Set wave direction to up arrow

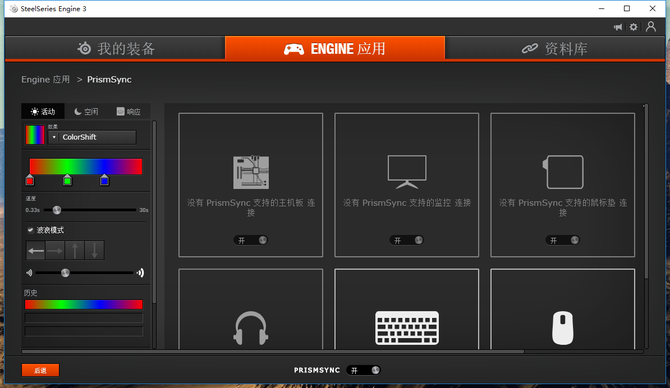74,250
